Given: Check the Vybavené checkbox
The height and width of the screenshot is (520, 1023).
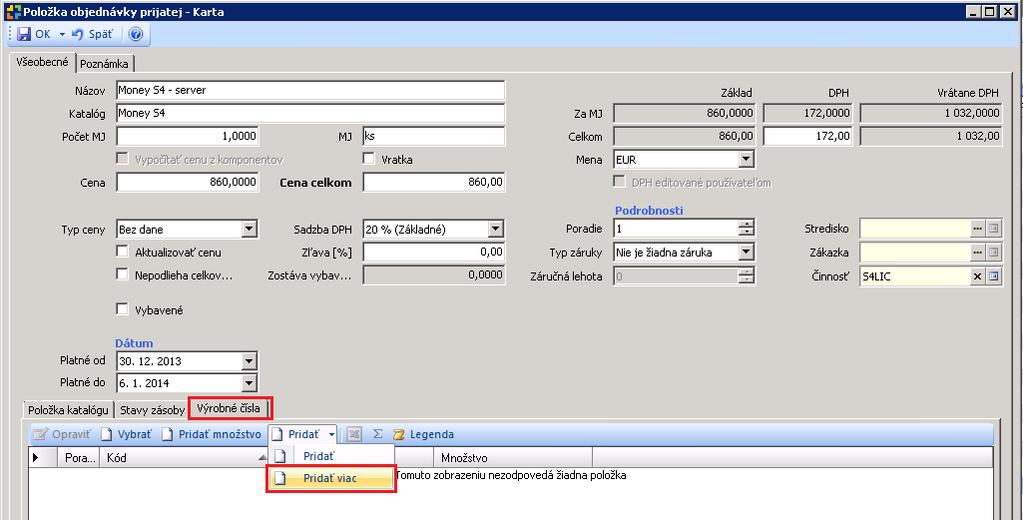Looking at the screenshot, I should (122, 309).
